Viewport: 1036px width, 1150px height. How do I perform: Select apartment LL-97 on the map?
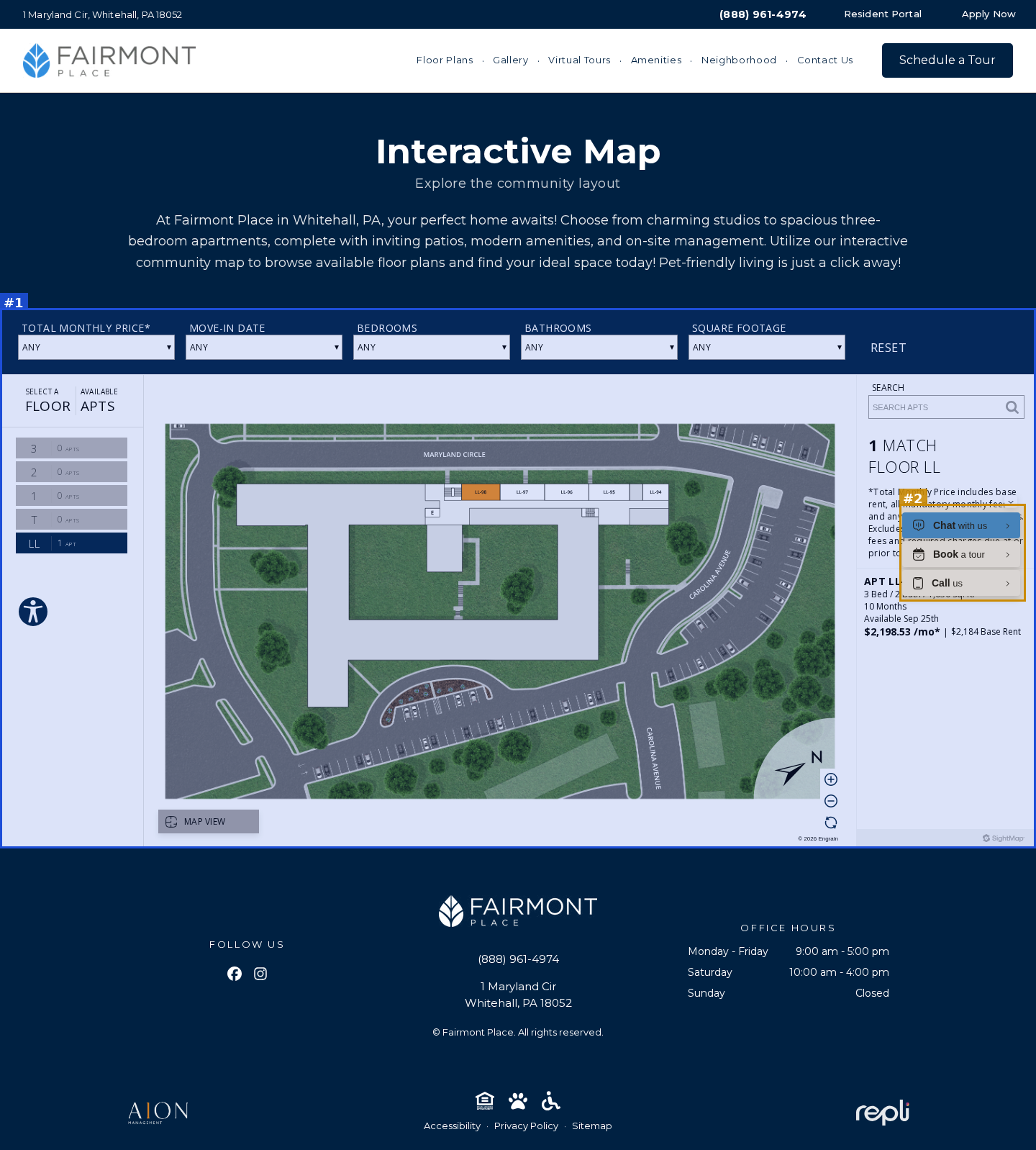(522, 492)
